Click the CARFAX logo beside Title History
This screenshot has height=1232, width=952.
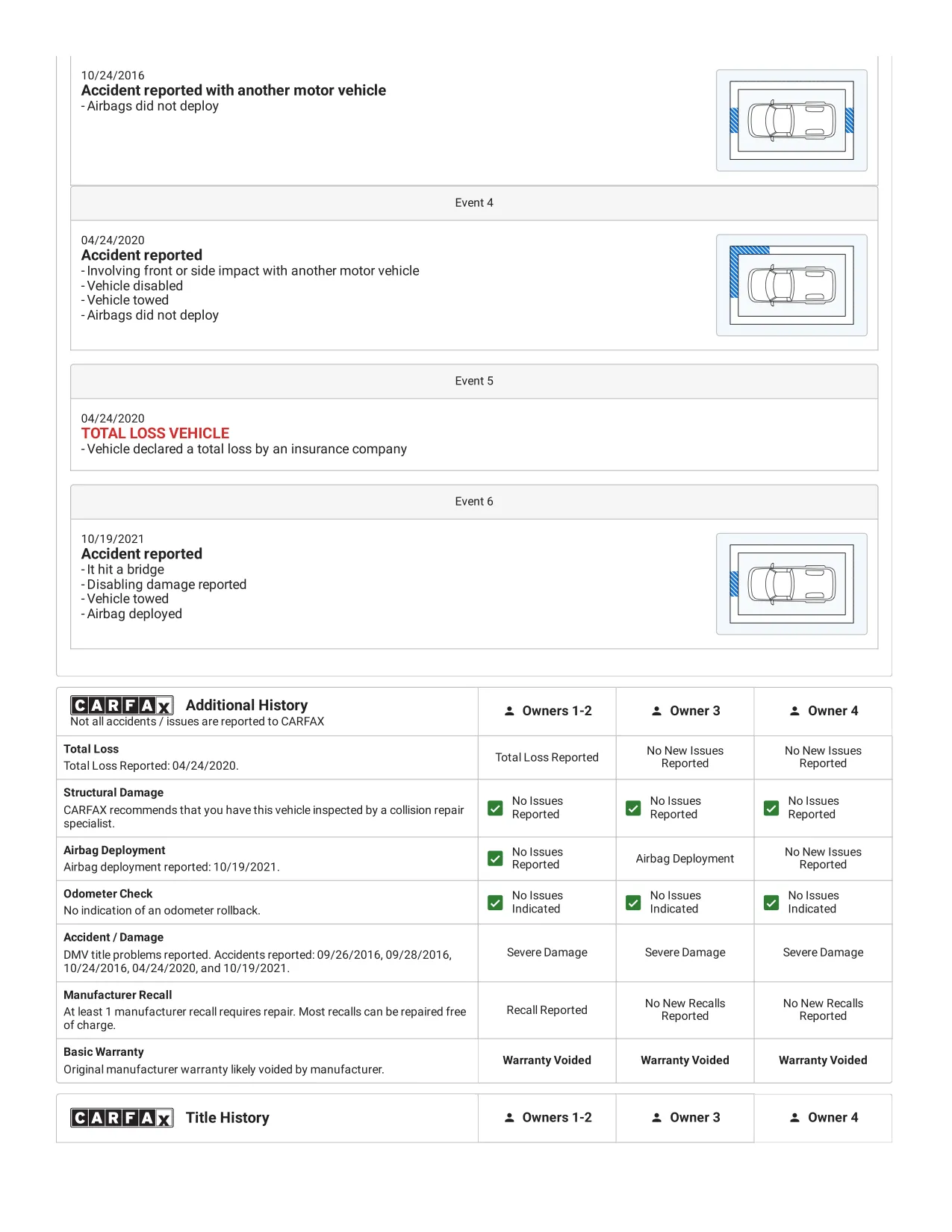(x=122, y=1118)
